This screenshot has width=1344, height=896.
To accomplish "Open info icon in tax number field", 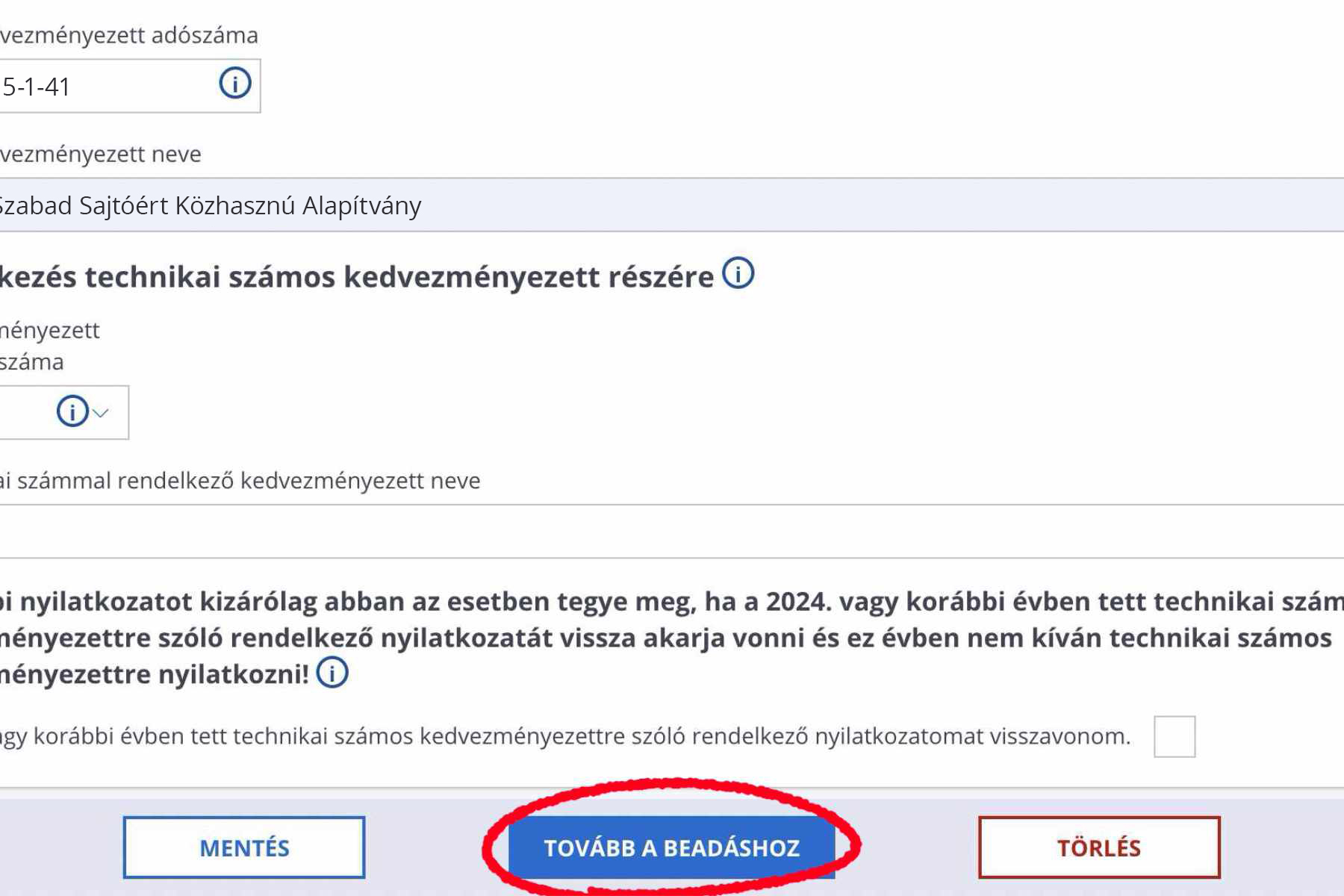I will coord(234,83).
